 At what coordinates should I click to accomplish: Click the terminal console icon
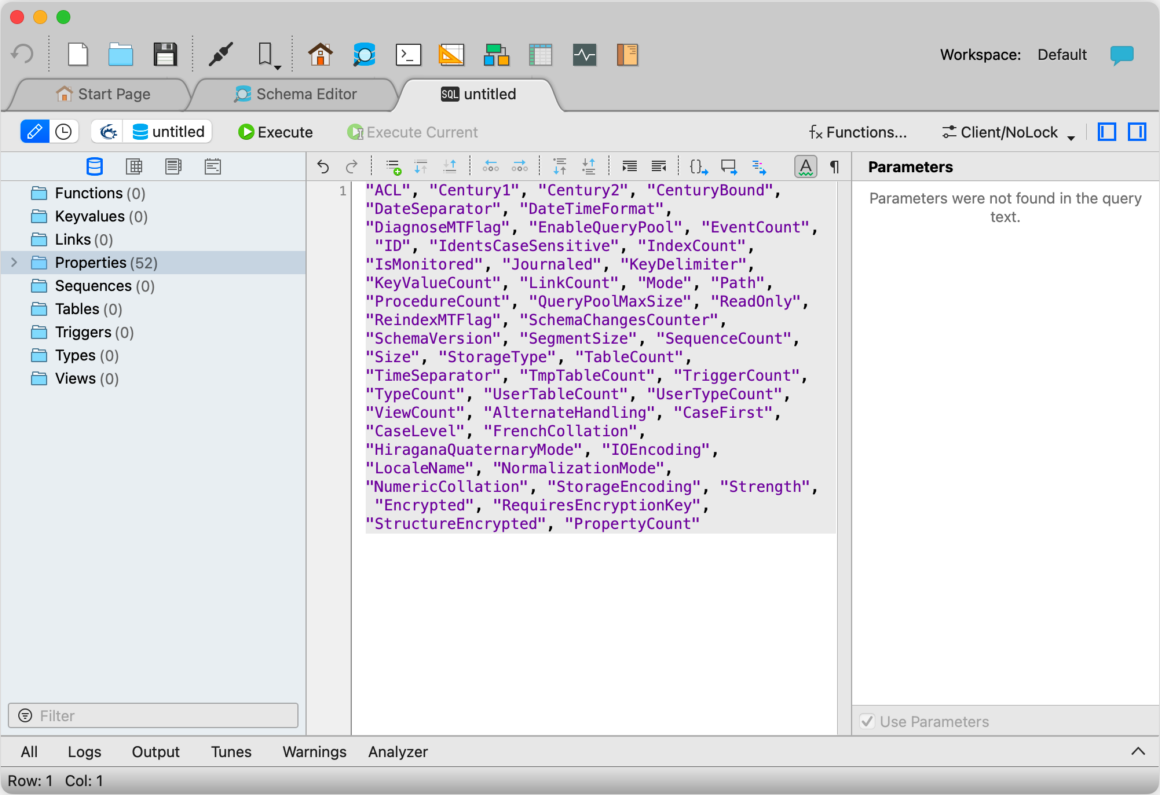click(x=408, y=55)
